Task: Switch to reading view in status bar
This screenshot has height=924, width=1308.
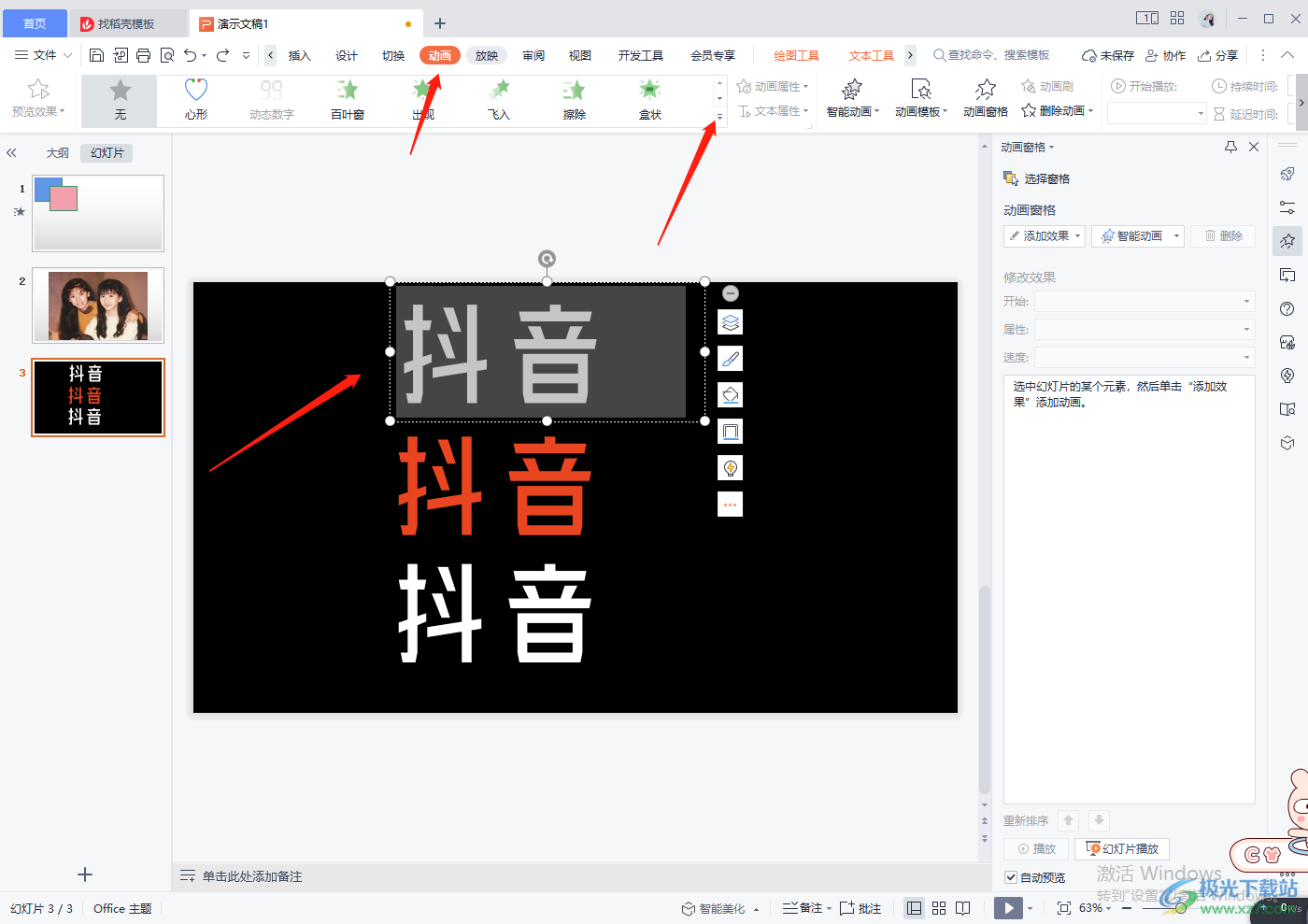Action: click(963, 908)
